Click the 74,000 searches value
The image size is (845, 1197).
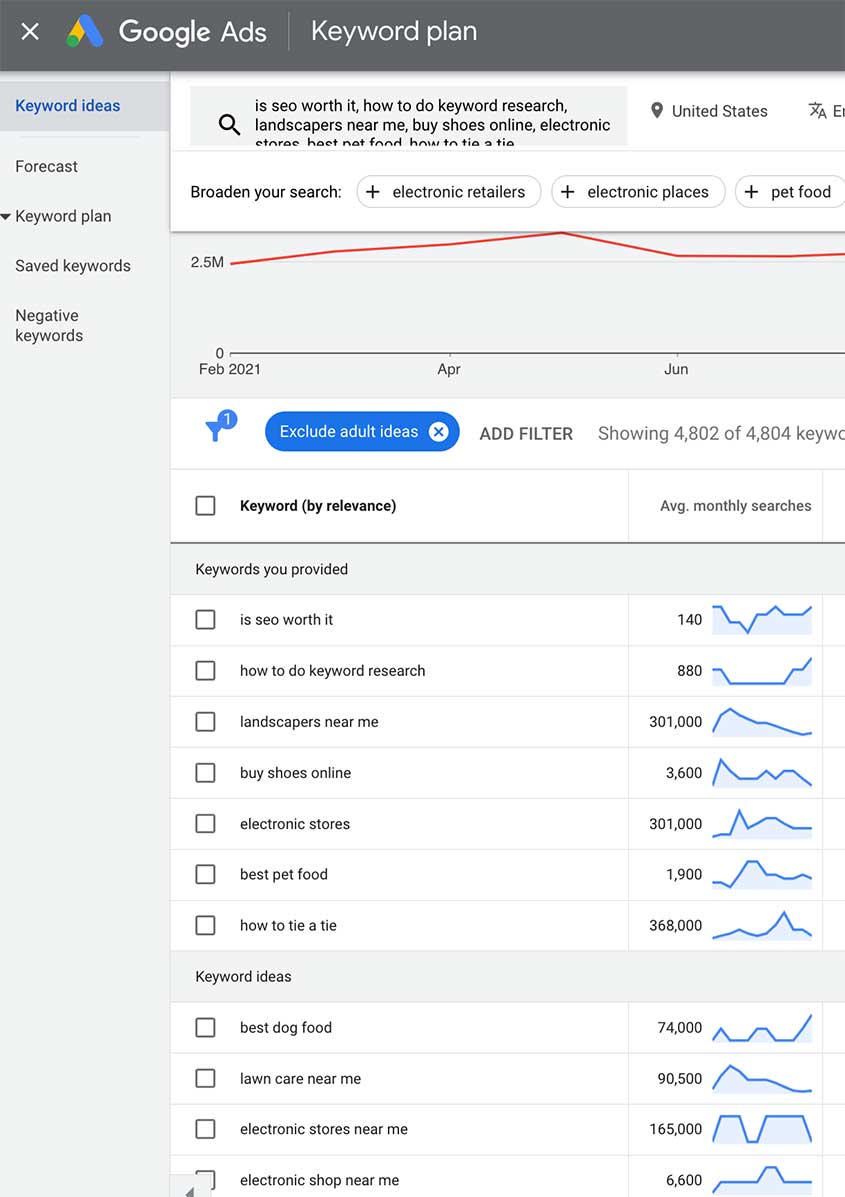coord(679,1028)
